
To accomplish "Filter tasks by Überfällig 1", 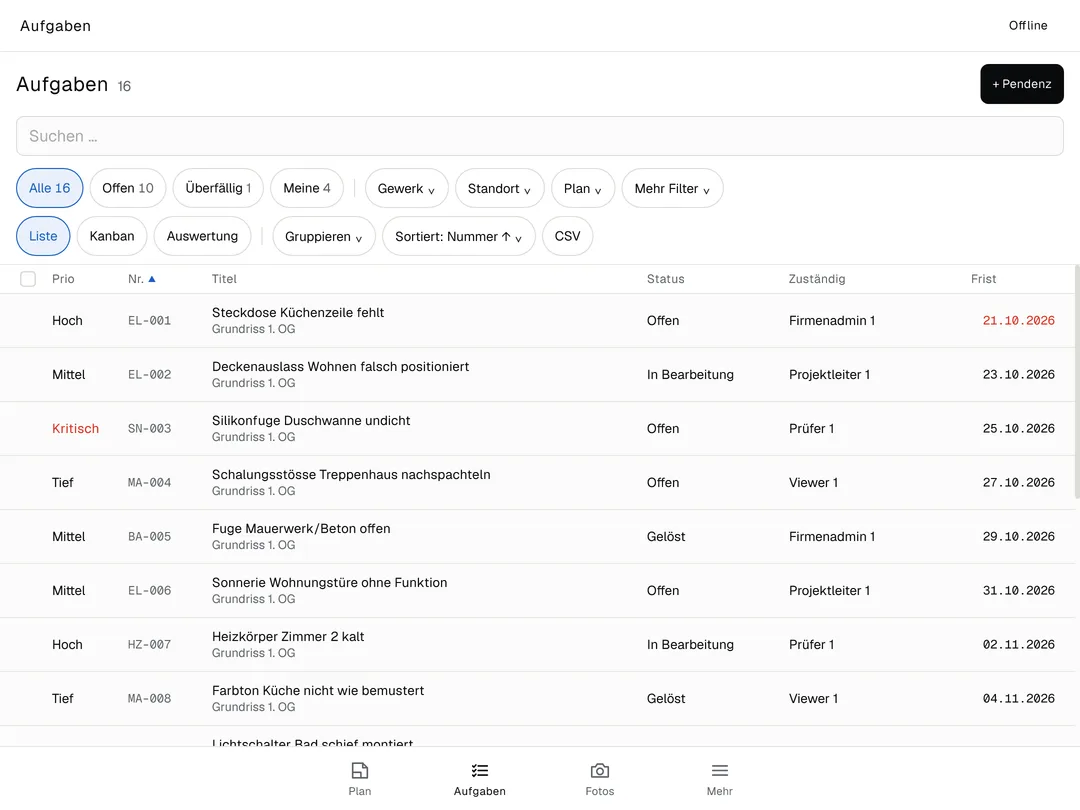I will 218,188.
